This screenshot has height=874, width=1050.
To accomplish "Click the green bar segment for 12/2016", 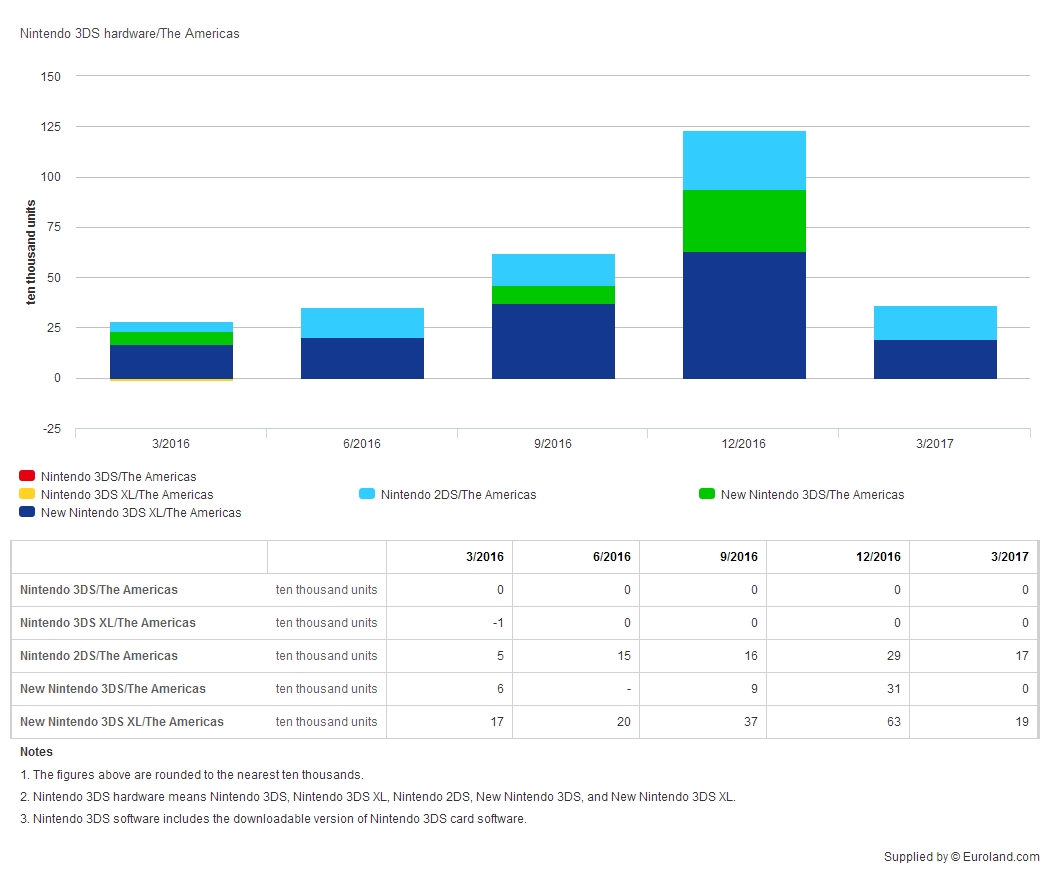I will click(744, 221).
